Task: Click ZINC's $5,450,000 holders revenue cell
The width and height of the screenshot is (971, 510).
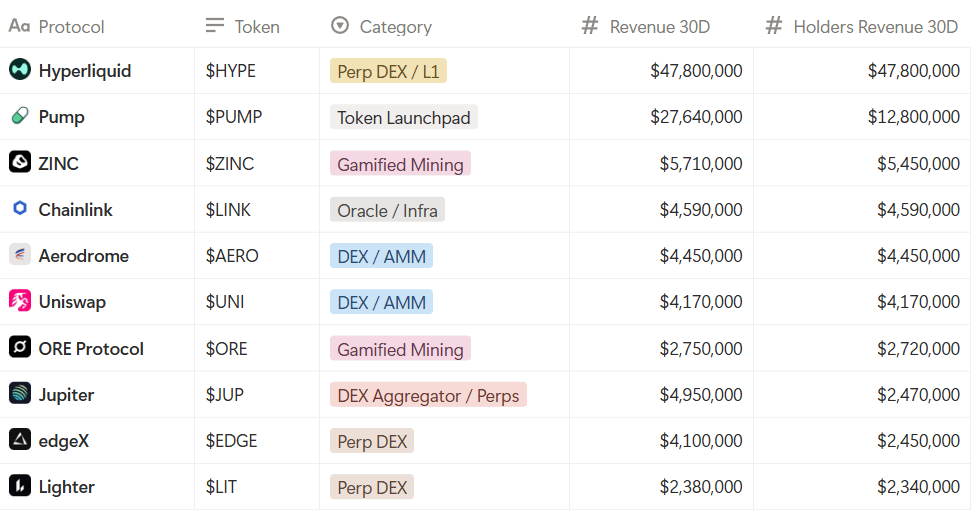Action: click(862, 163)
